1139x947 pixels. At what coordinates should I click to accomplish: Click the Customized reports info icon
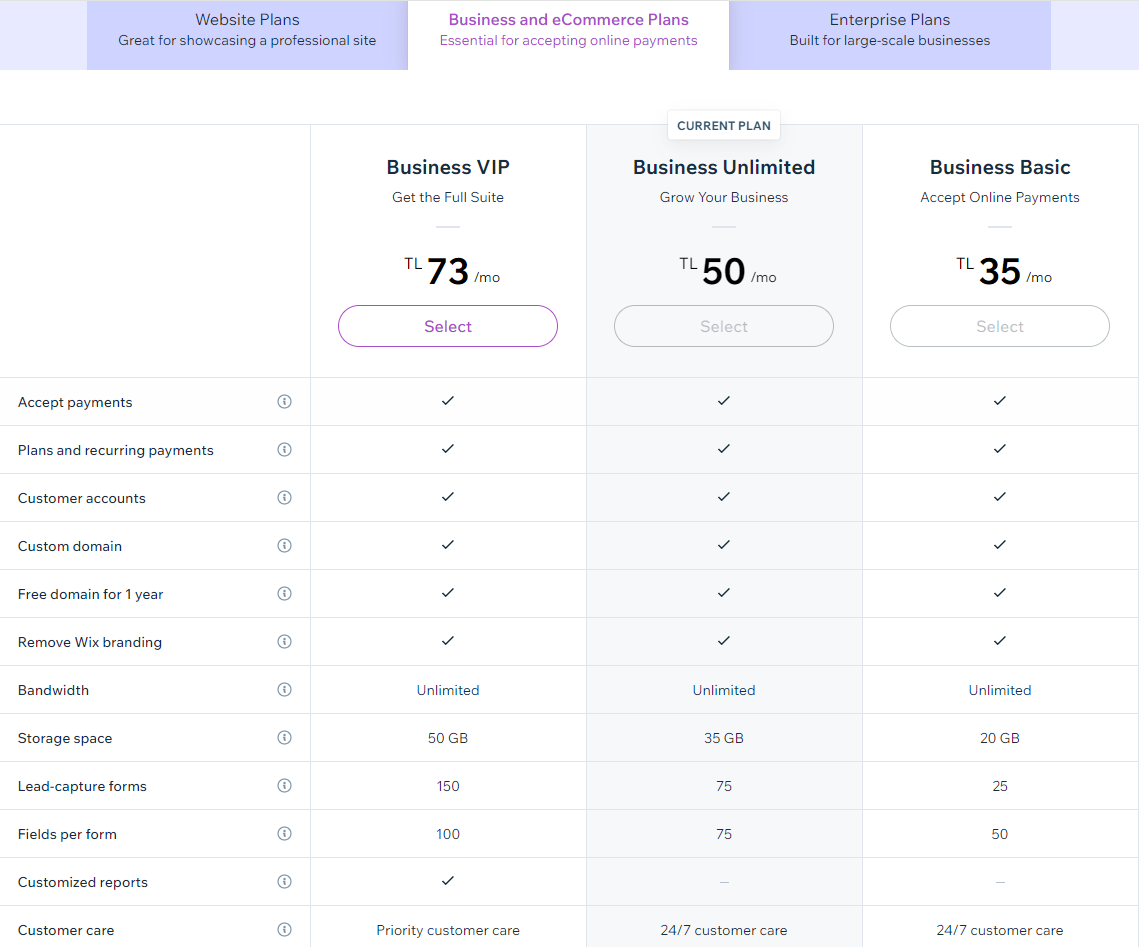pyautogui.click(x=284, y=882)
